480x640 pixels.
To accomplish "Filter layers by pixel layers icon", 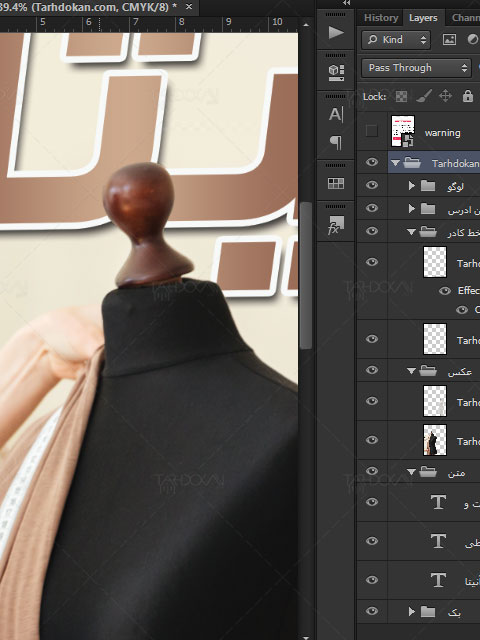I will pyautogui.click(x=449, y=40).
